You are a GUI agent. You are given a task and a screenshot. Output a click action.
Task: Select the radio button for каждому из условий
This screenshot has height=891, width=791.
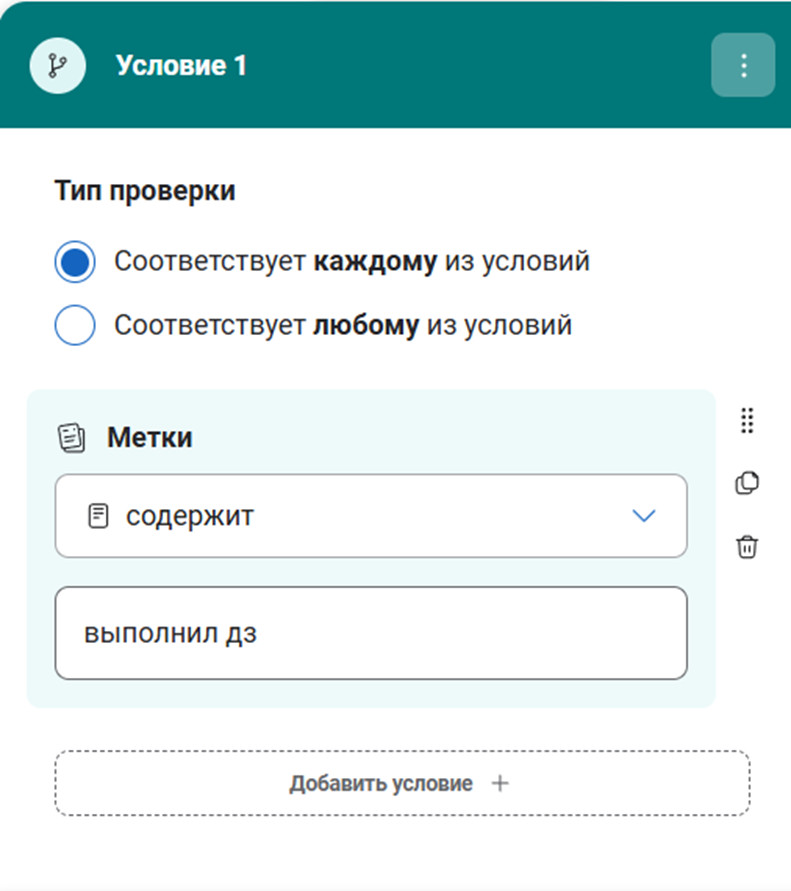75,262
